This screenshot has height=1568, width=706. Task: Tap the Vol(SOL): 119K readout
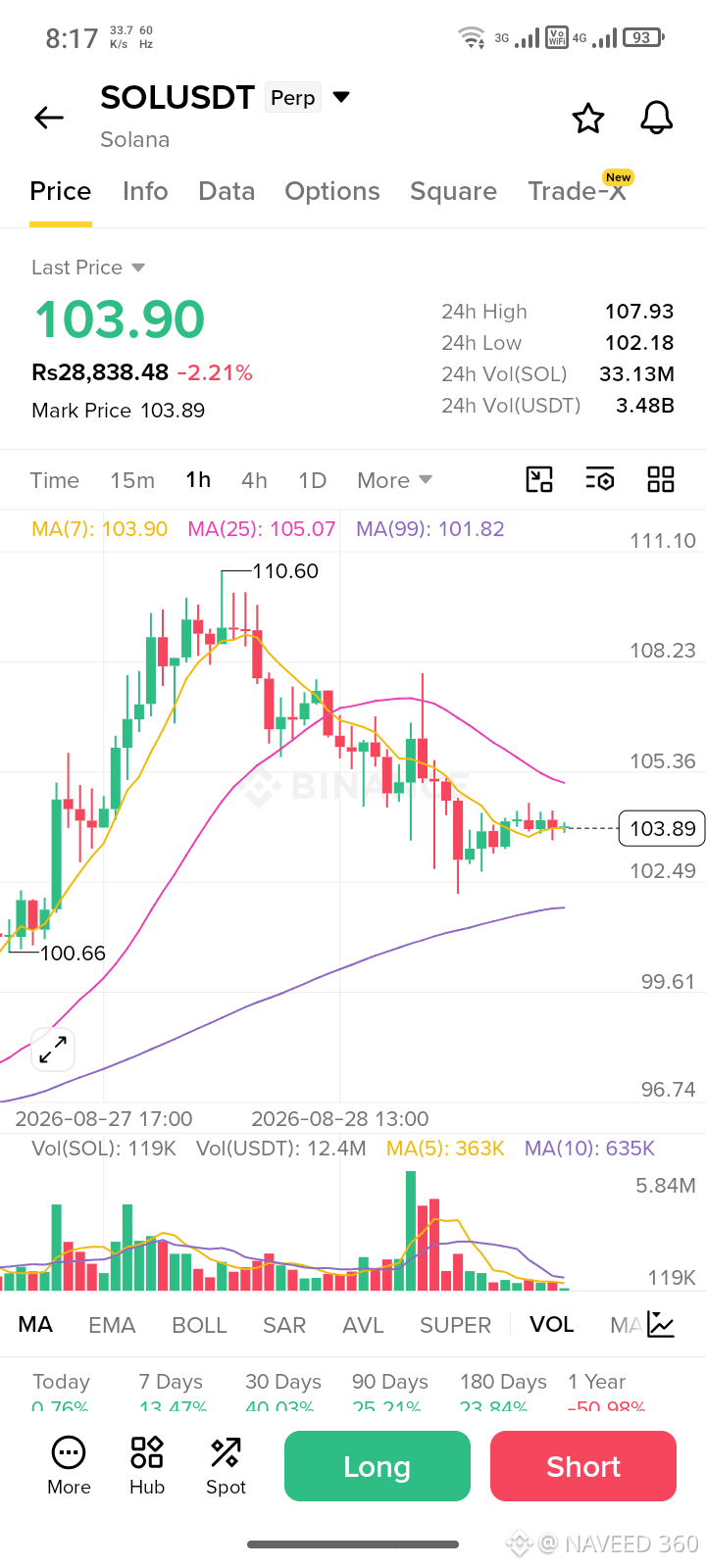104,1149
